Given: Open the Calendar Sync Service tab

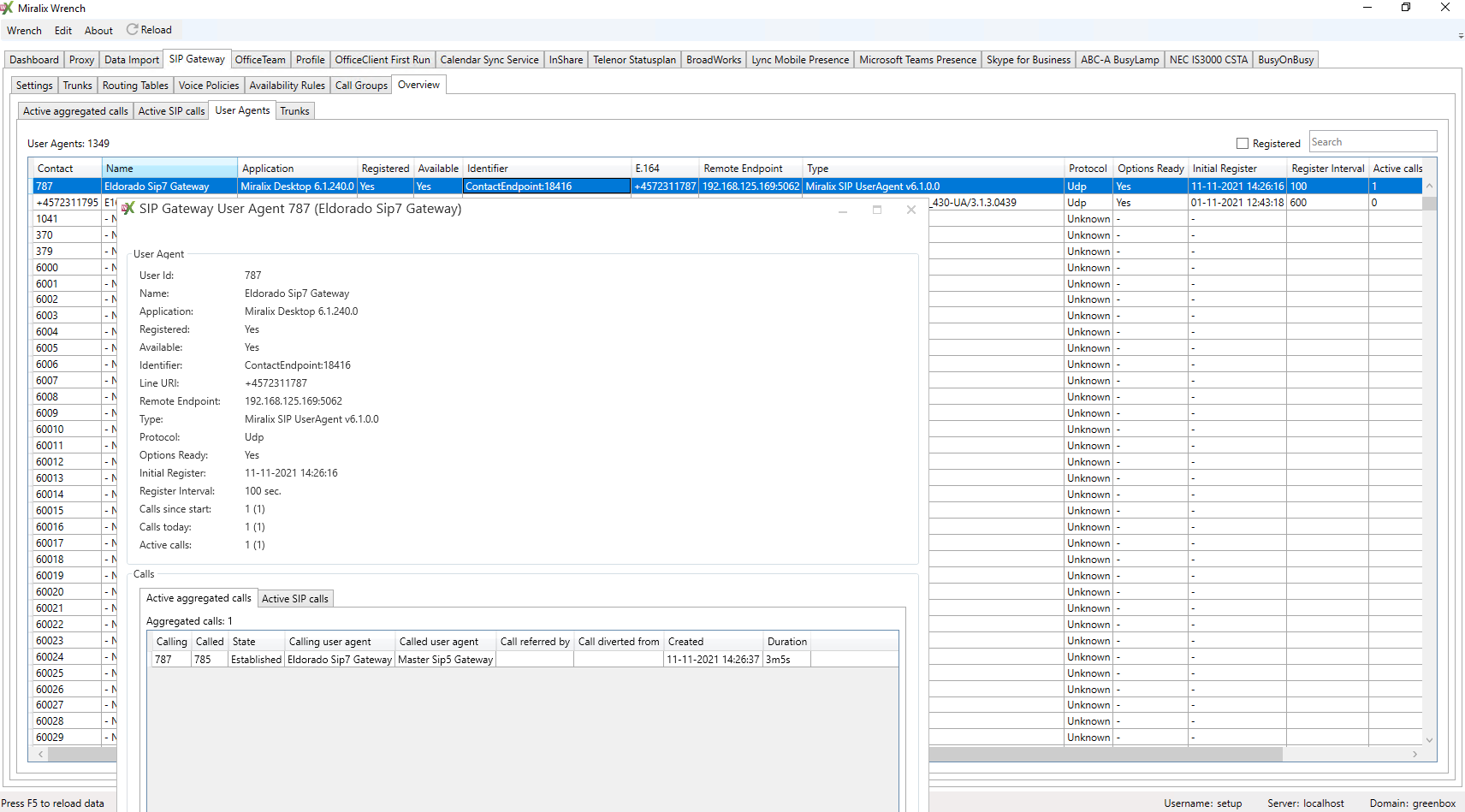Looking at the screenshot, I should [x=489, y=60].
